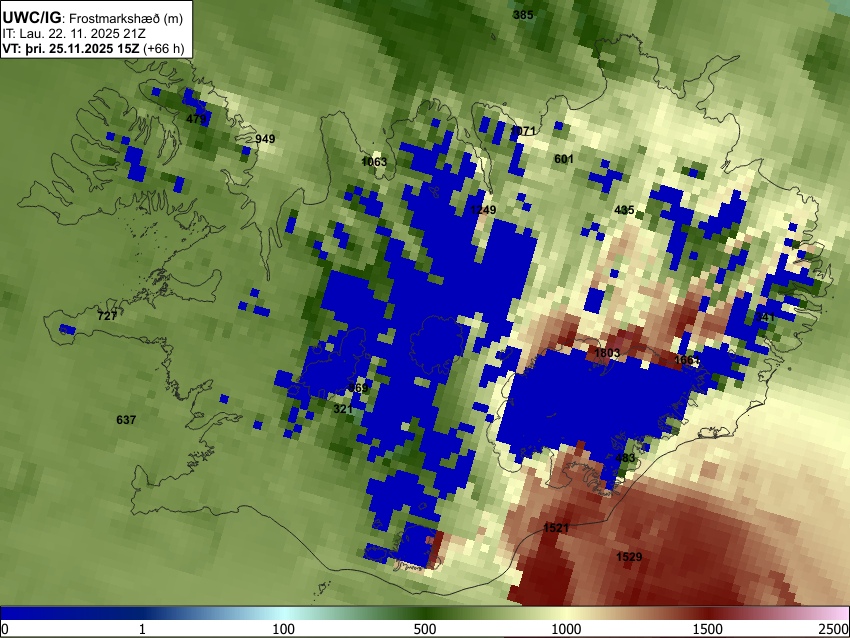Click the '479' value in the Westfjords
This screenshot has height=638, width=850.
[196, 119]
